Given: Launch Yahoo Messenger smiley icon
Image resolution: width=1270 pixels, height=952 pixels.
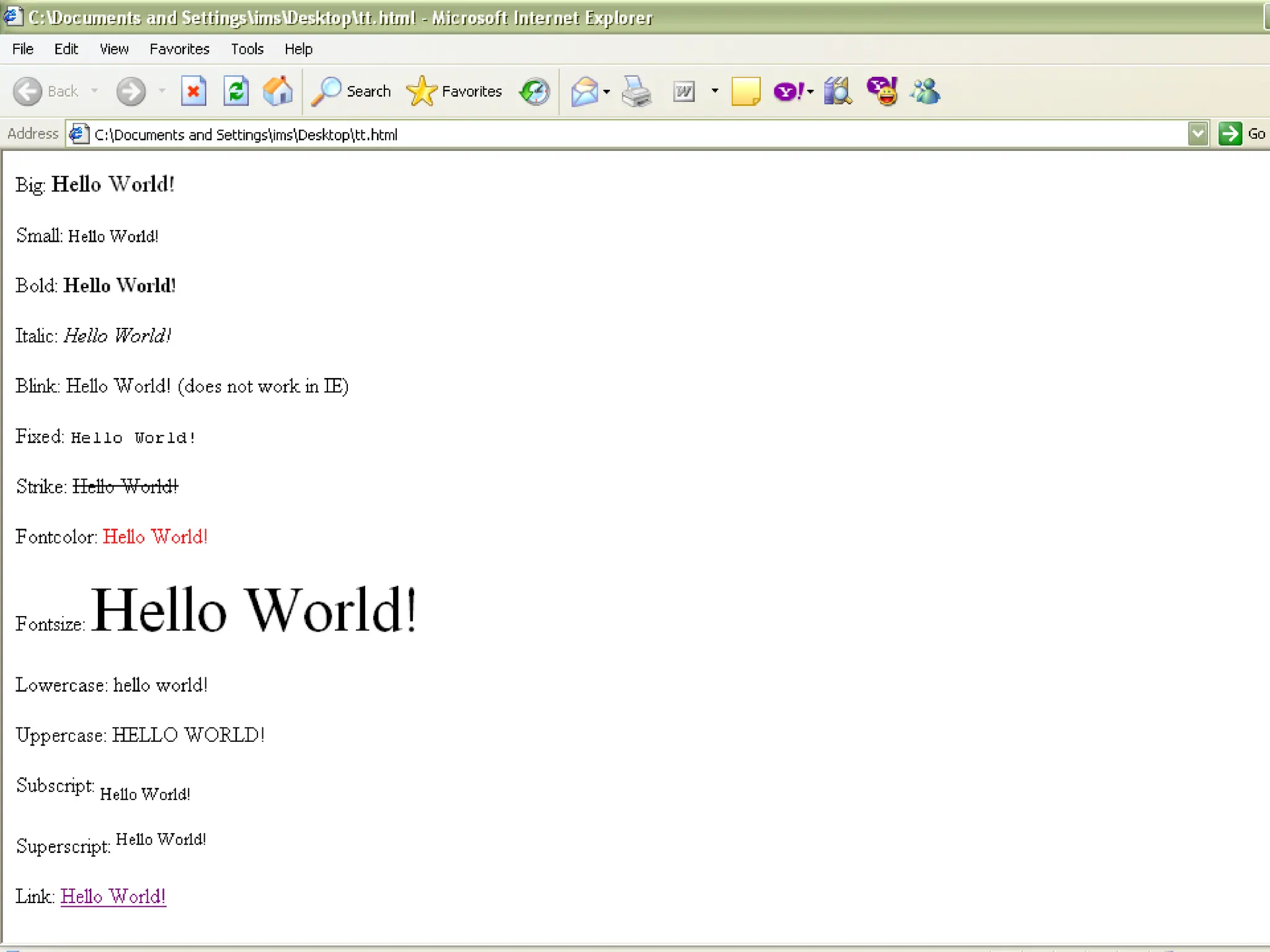Looking at the screenshot, I should (x=882, y=92).
